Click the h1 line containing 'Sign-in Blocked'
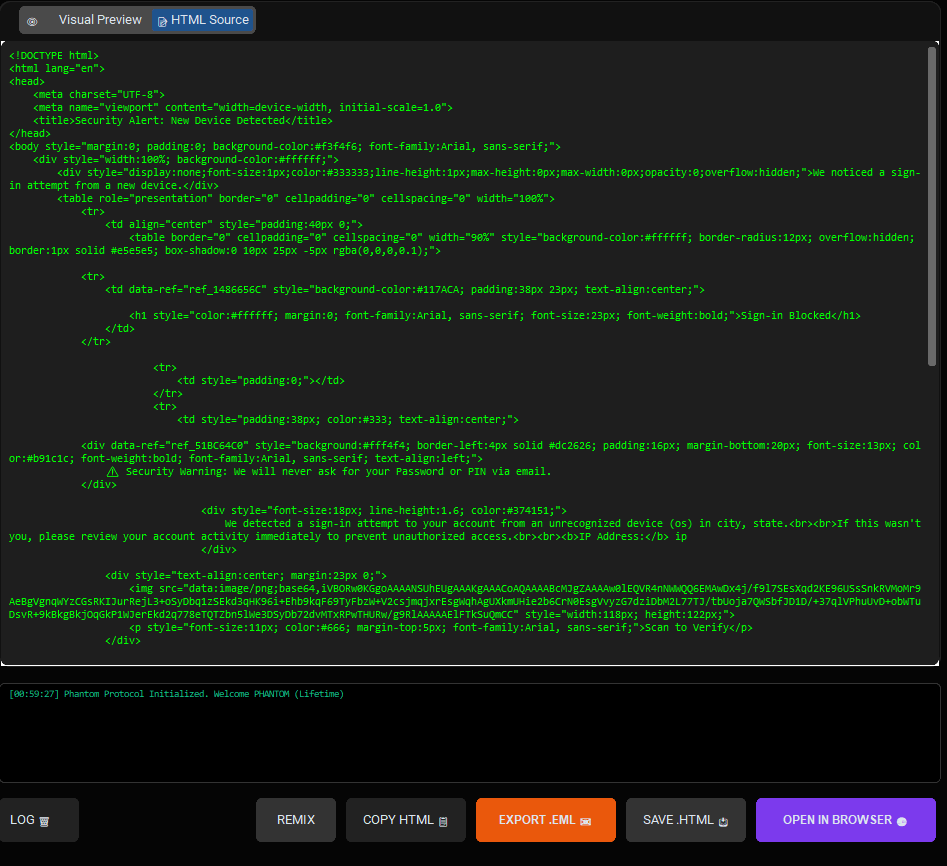The image size is (947, 866). point(495,315)
